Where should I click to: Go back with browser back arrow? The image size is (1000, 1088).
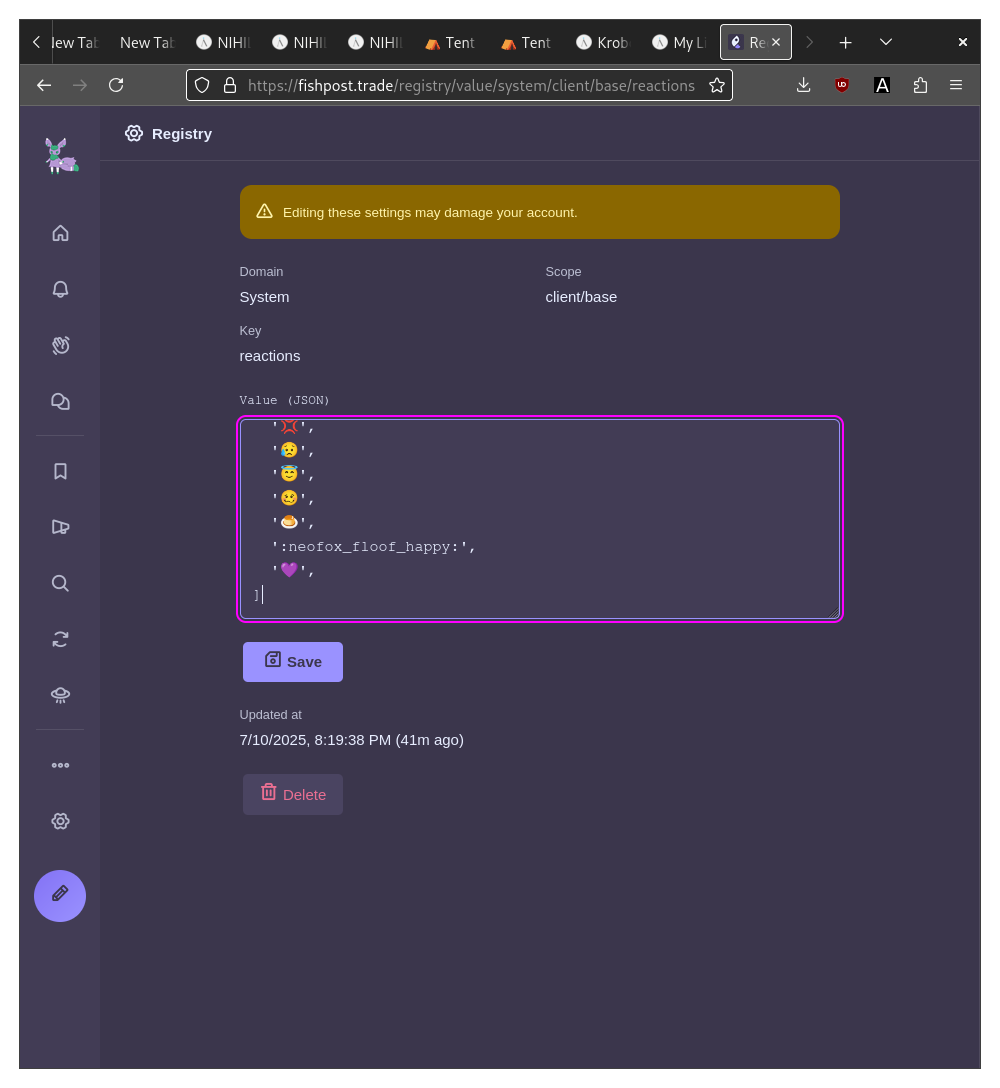point(44,85)
